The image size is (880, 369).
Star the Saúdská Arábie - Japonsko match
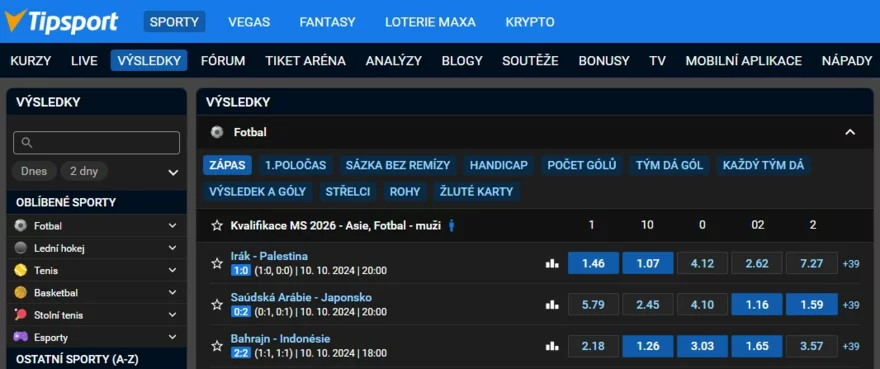click(217, 304)
